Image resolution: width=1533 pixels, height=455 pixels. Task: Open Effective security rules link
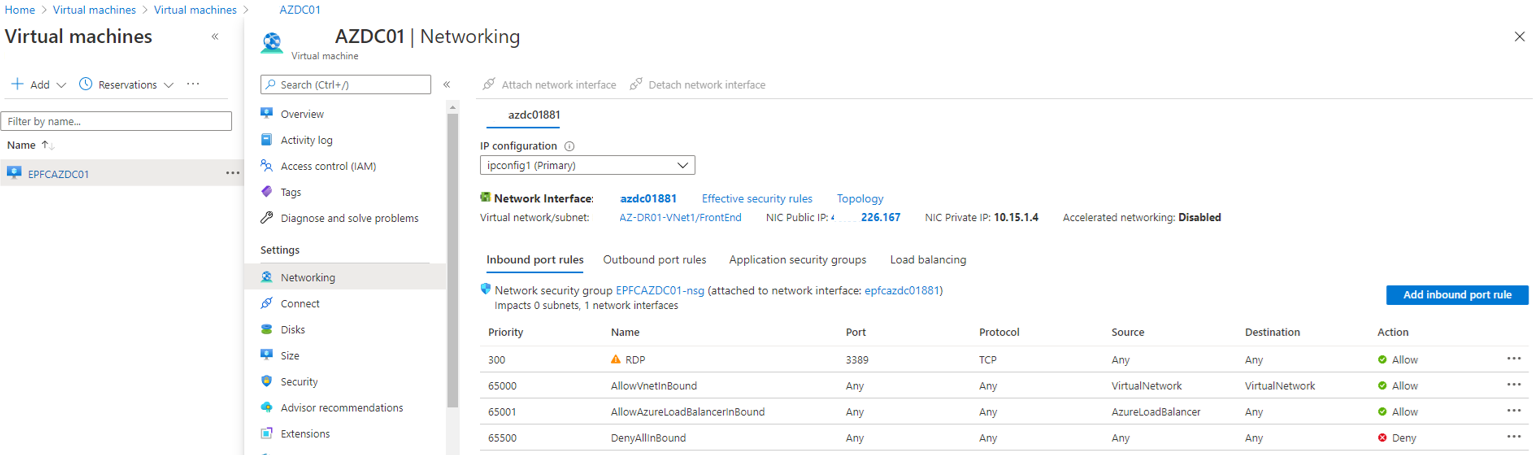click(757, 199)
